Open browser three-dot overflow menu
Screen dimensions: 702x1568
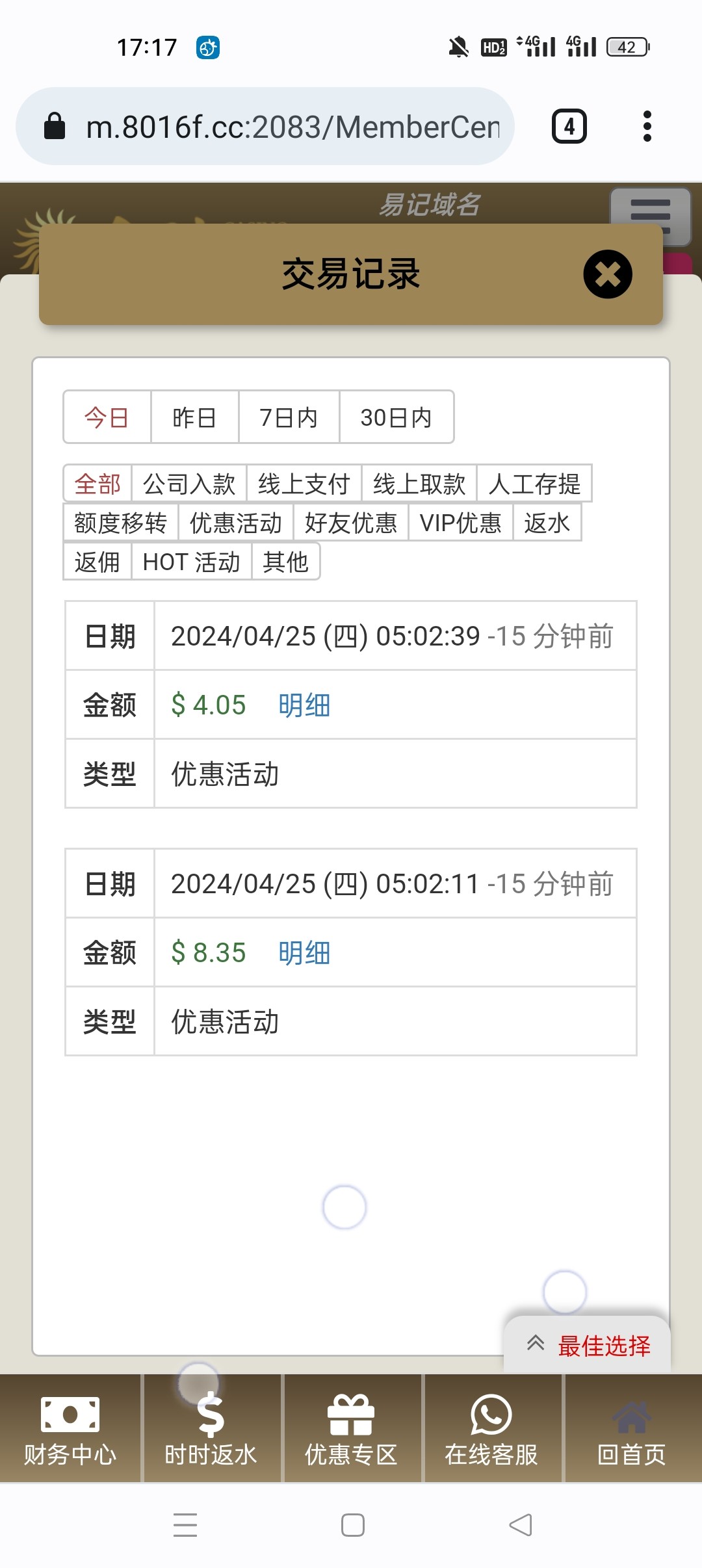(647, 126)
